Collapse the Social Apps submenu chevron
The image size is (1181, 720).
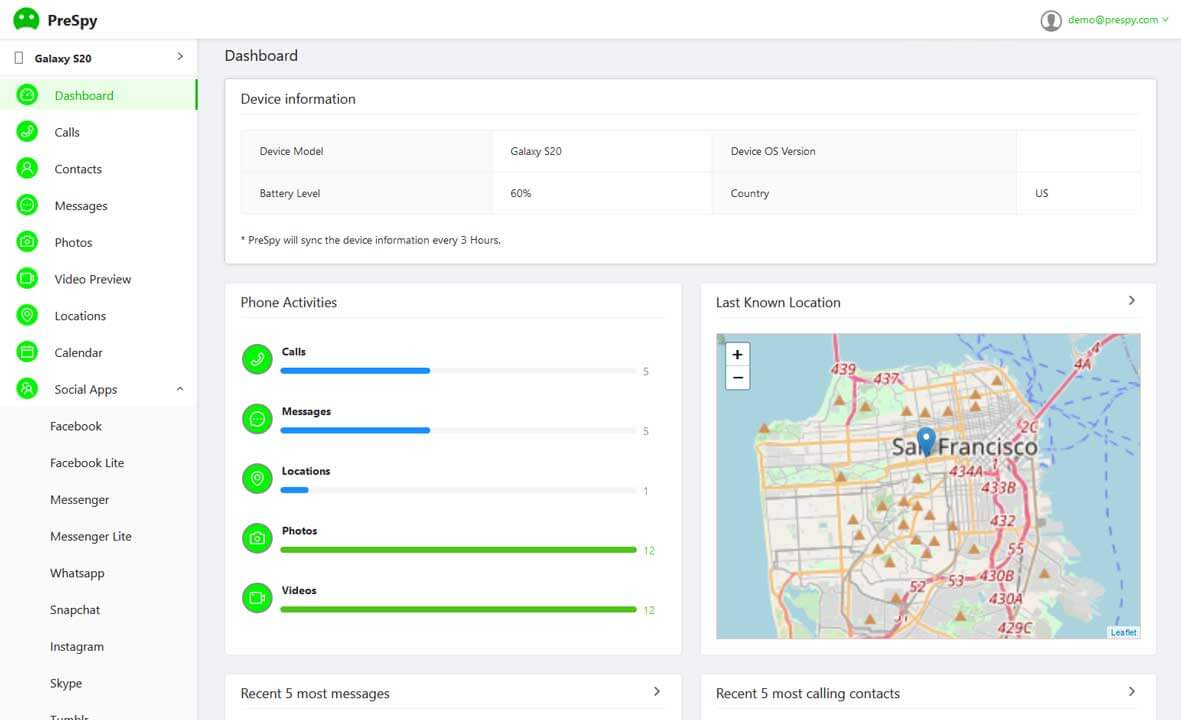[x=180, y=389]
